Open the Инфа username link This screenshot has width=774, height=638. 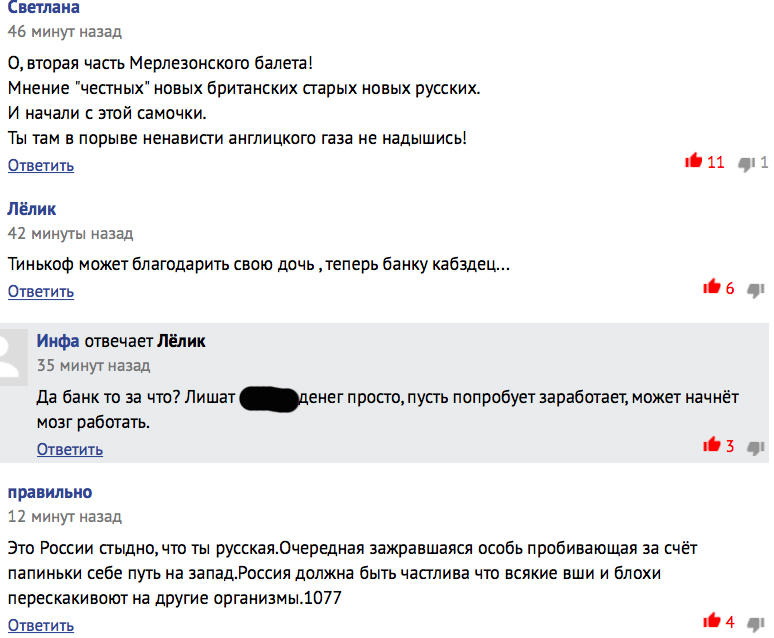coord(58,341)
